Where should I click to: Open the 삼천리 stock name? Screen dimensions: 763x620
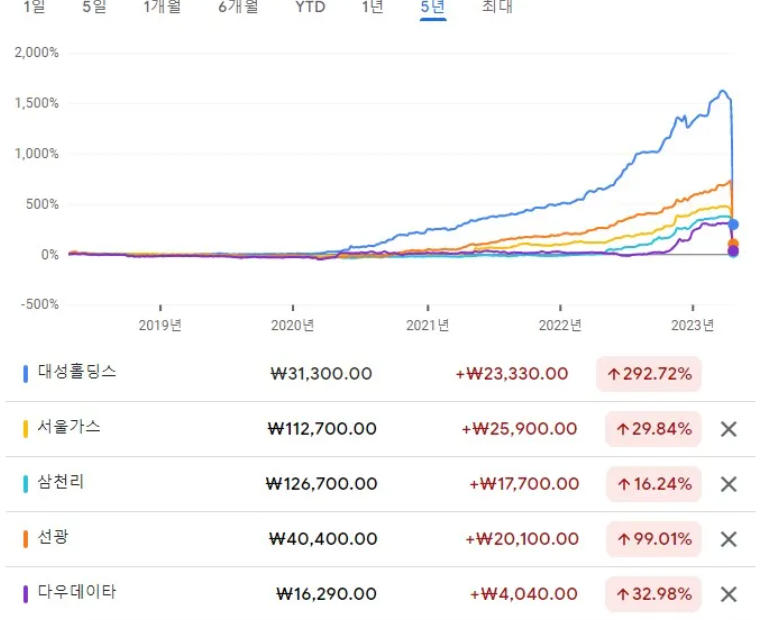pos(61,482)
